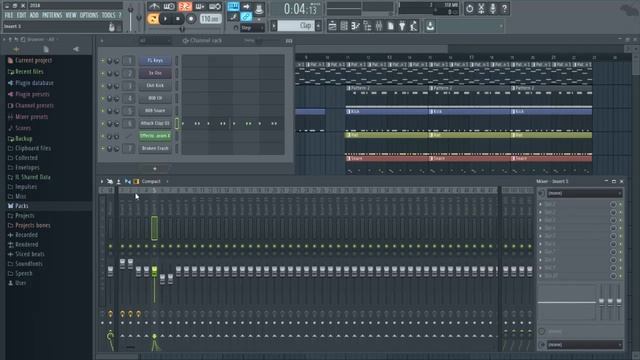The image size is (640, 360).
Task: Select the Dist Kick channel button
Action: point(155,86)
